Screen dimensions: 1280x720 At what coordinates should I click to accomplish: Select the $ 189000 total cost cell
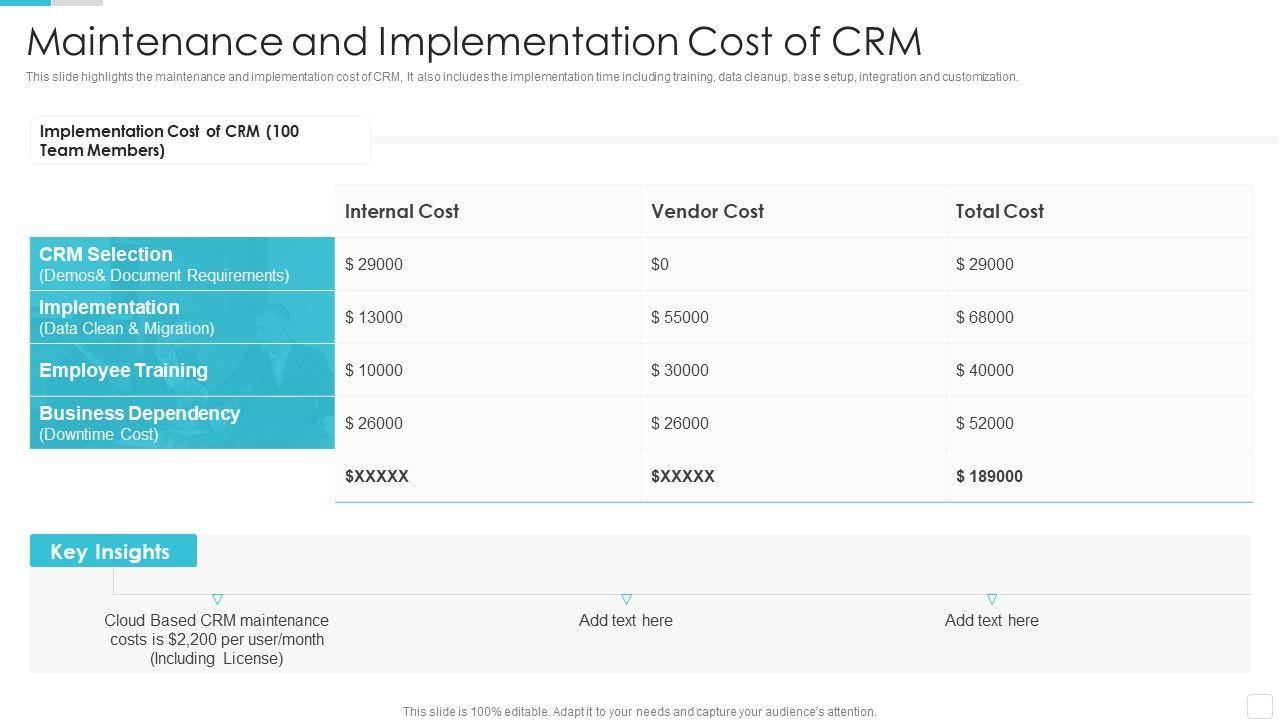(x=989, y=476)
